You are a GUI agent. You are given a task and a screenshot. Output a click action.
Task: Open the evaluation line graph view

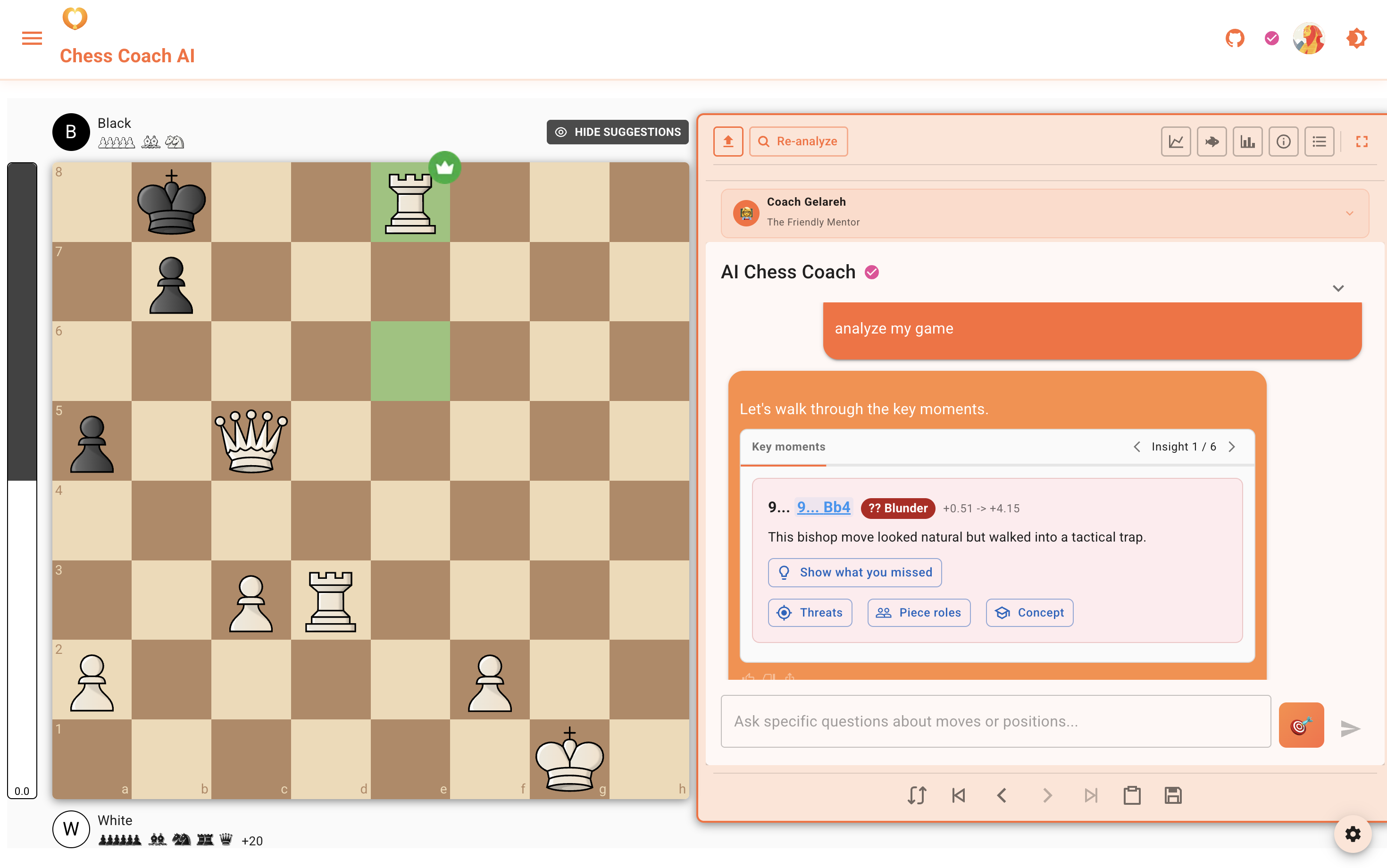tap(1176, 141)
